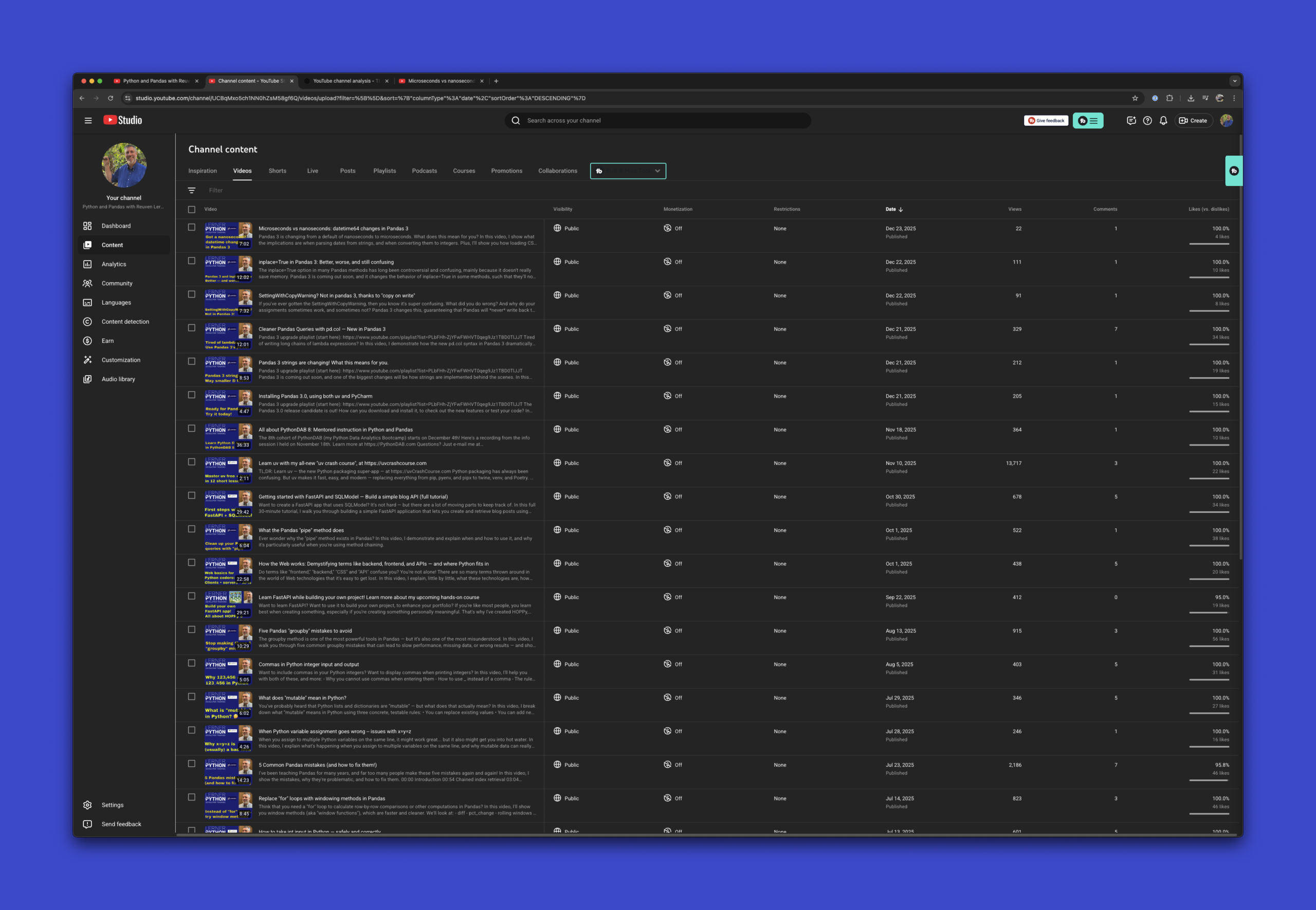Check the Cleaner Pandas Queries video checkbox
Screen dimensions: 1316x910
pyautogui.click(x=192, y=328)
